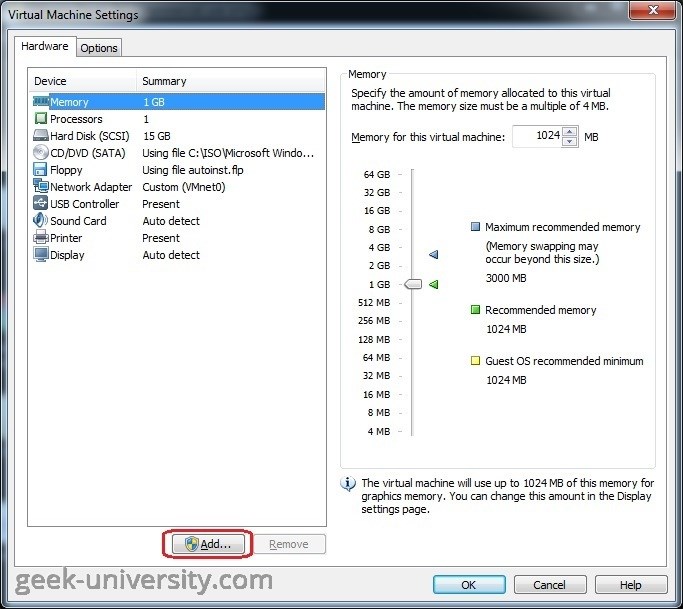The height and width of the screenshot is (609, 683).
Task: Click the Remove button
Action: 289,544
